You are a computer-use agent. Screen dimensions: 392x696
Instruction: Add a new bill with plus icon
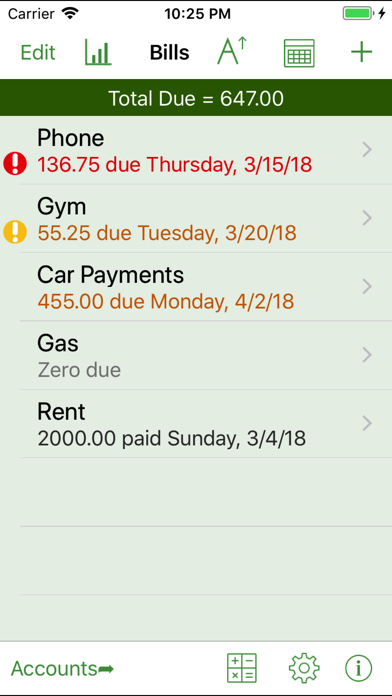click(361, 52)
